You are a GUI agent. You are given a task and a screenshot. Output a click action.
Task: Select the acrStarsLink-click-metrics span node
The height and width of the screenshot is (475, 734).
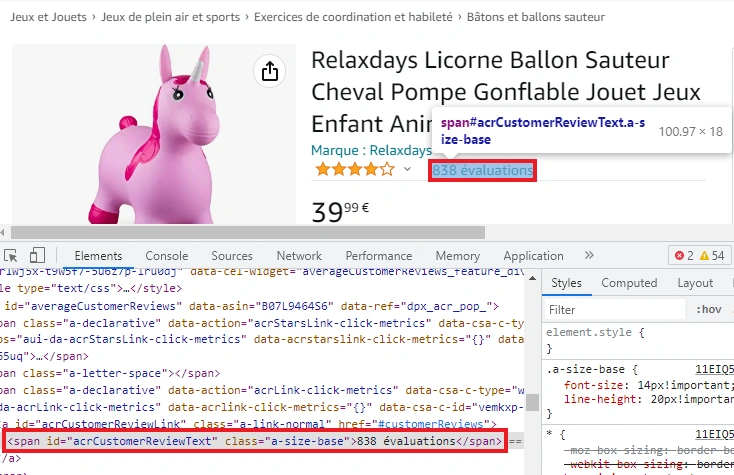point(262,340)
